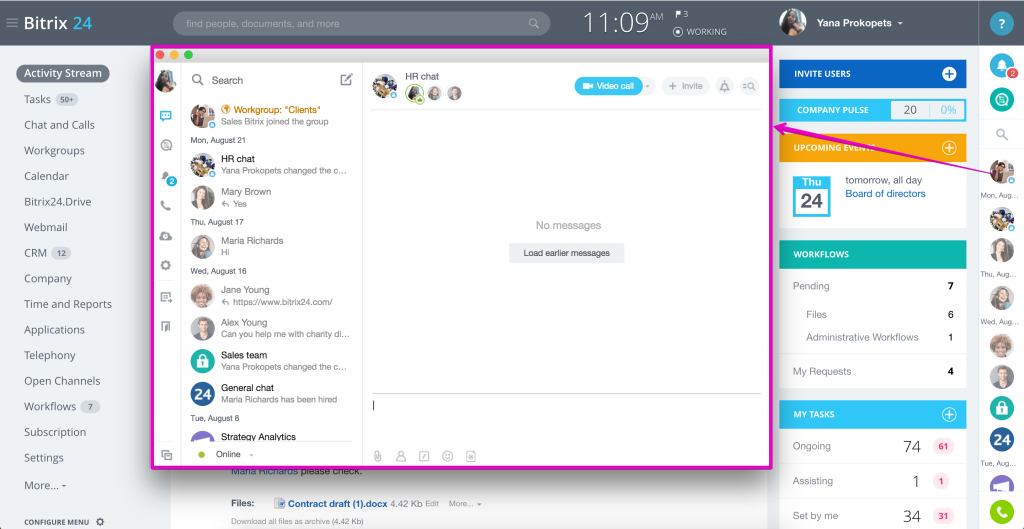Open messenger settings gear icon
This screenshot has height=529, width=1024.
pyautogui.click(x=166, y=265)
